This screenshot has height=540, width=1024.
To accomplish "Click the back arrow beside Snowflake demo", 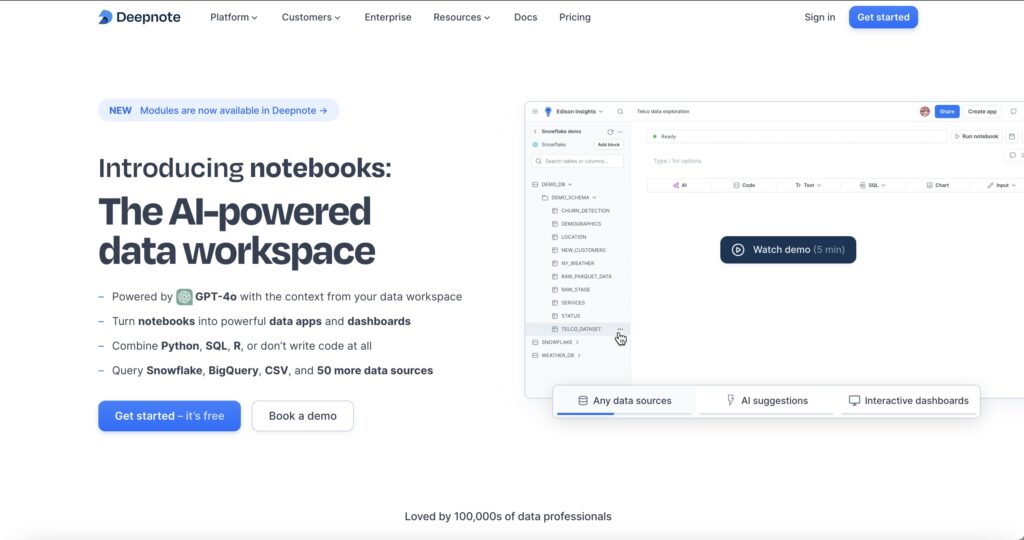I will pyautogui.click(x=535, y=131).
